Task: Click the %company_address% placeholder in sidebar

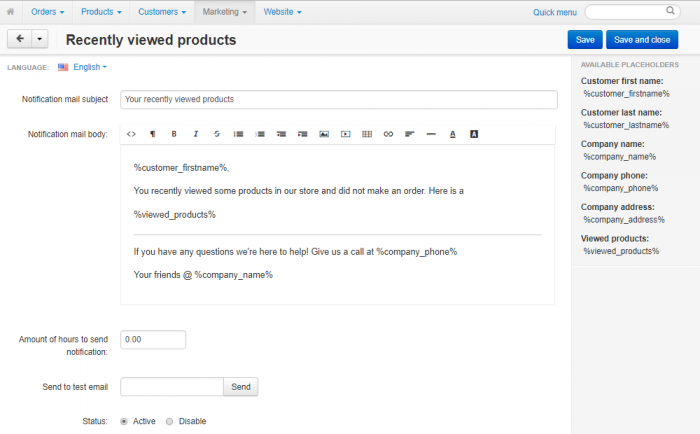Action: [x=624, y=220]
